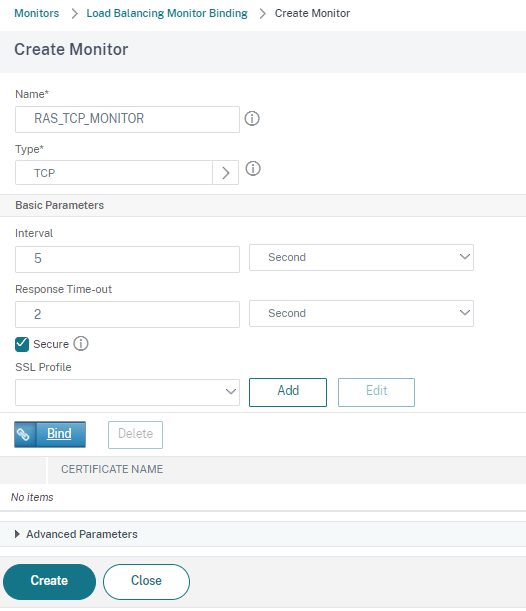526x611 pixels.
Task: Click the Bind certificate button
Action: [50, 434]
